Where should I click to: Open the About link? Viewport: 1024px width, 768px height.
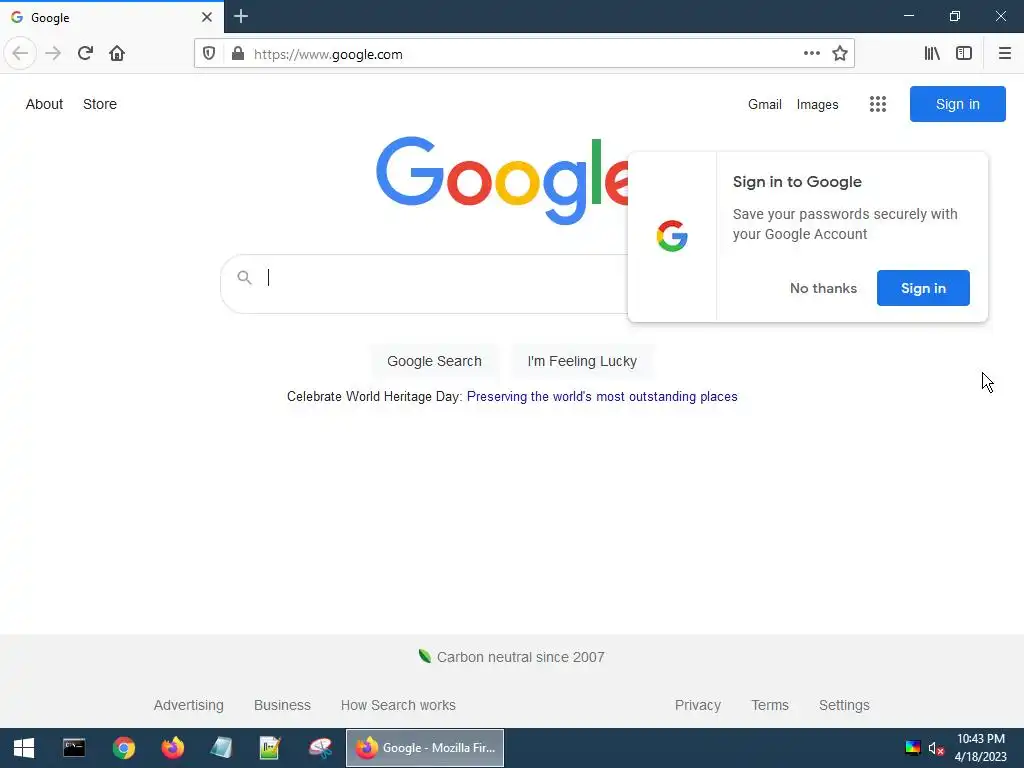(44, 104)
